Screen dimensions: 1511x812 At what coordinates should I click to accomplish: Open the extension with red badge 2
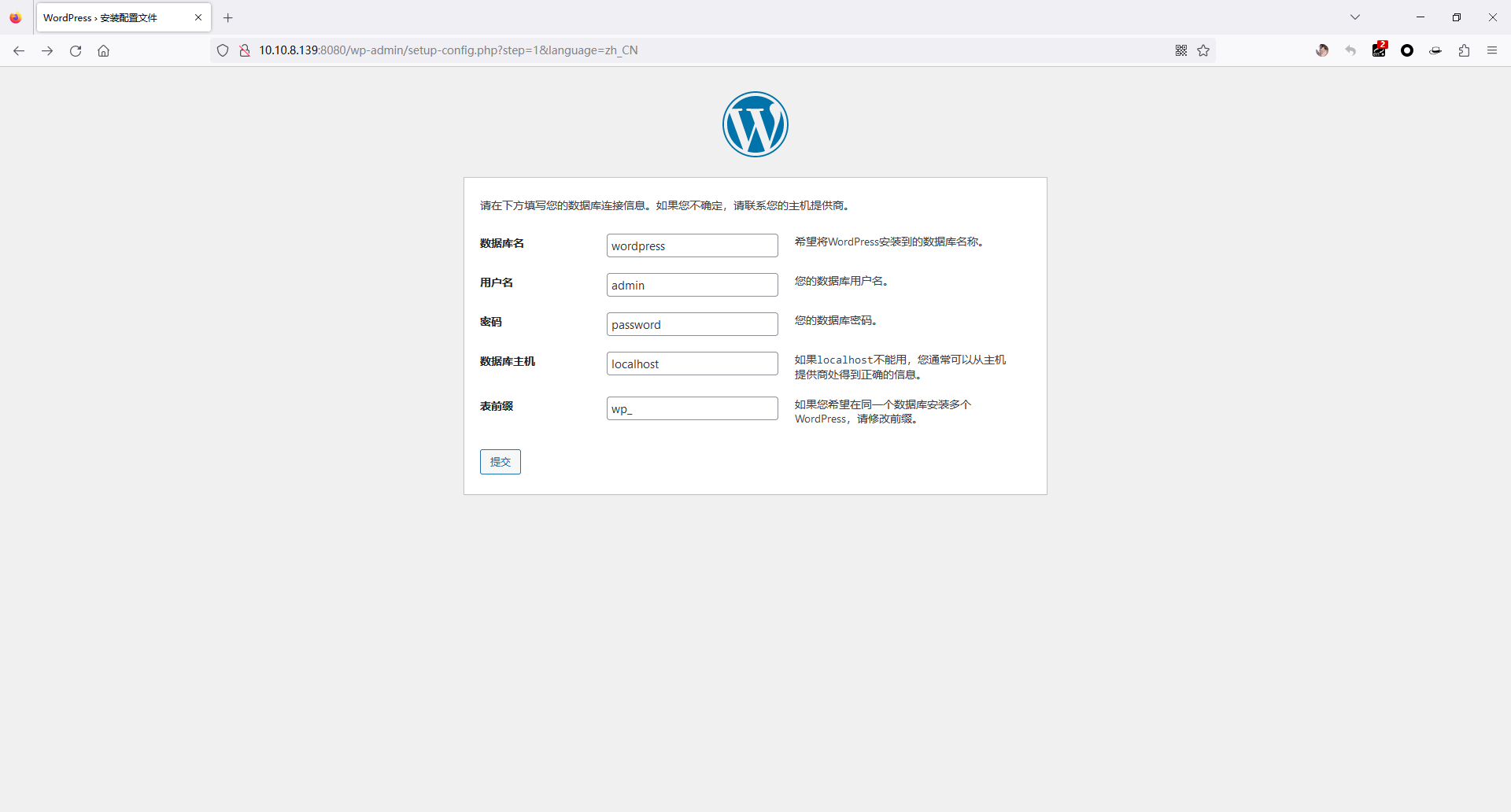[x=1380, y=50]
